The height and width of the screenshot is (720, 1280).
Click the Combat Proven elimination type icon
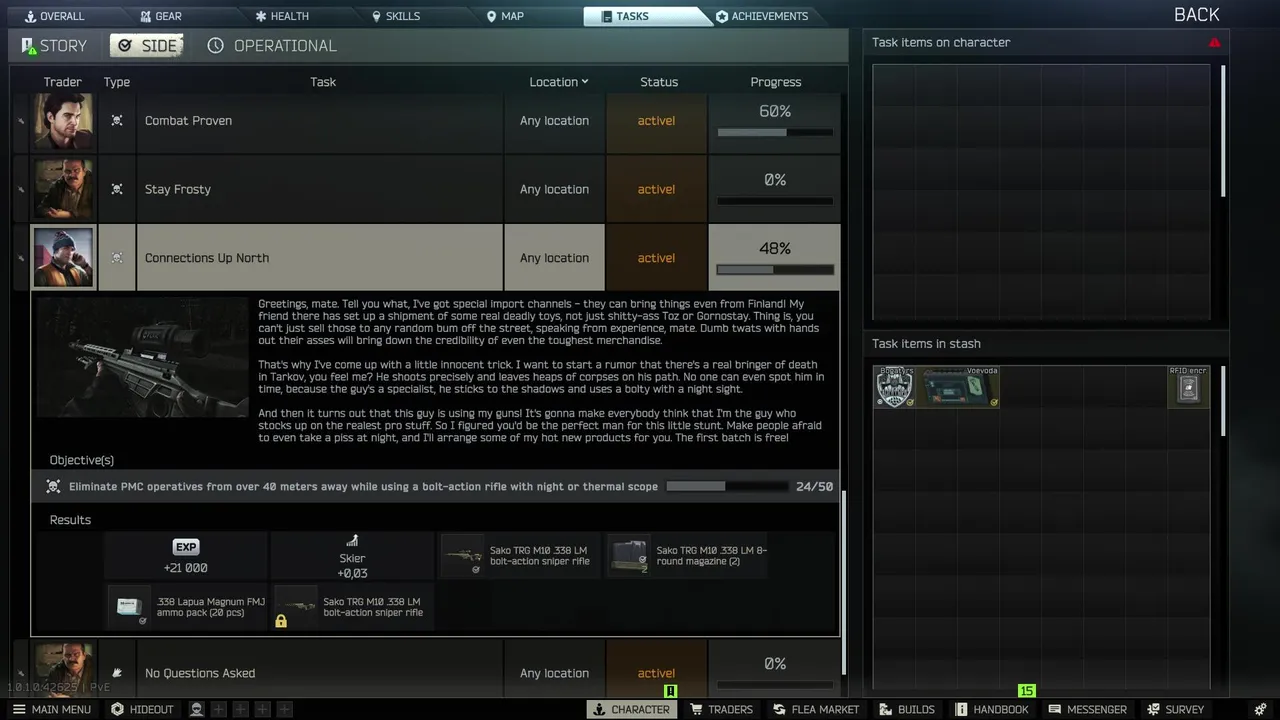117,121
